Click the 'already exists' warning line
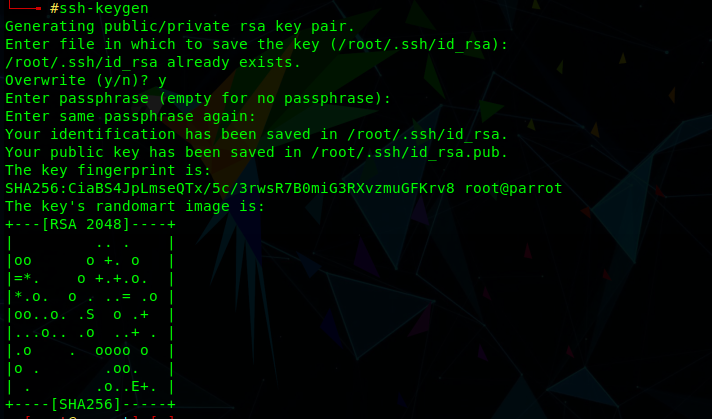The image size is (712, 419). (x=153, y=62)
